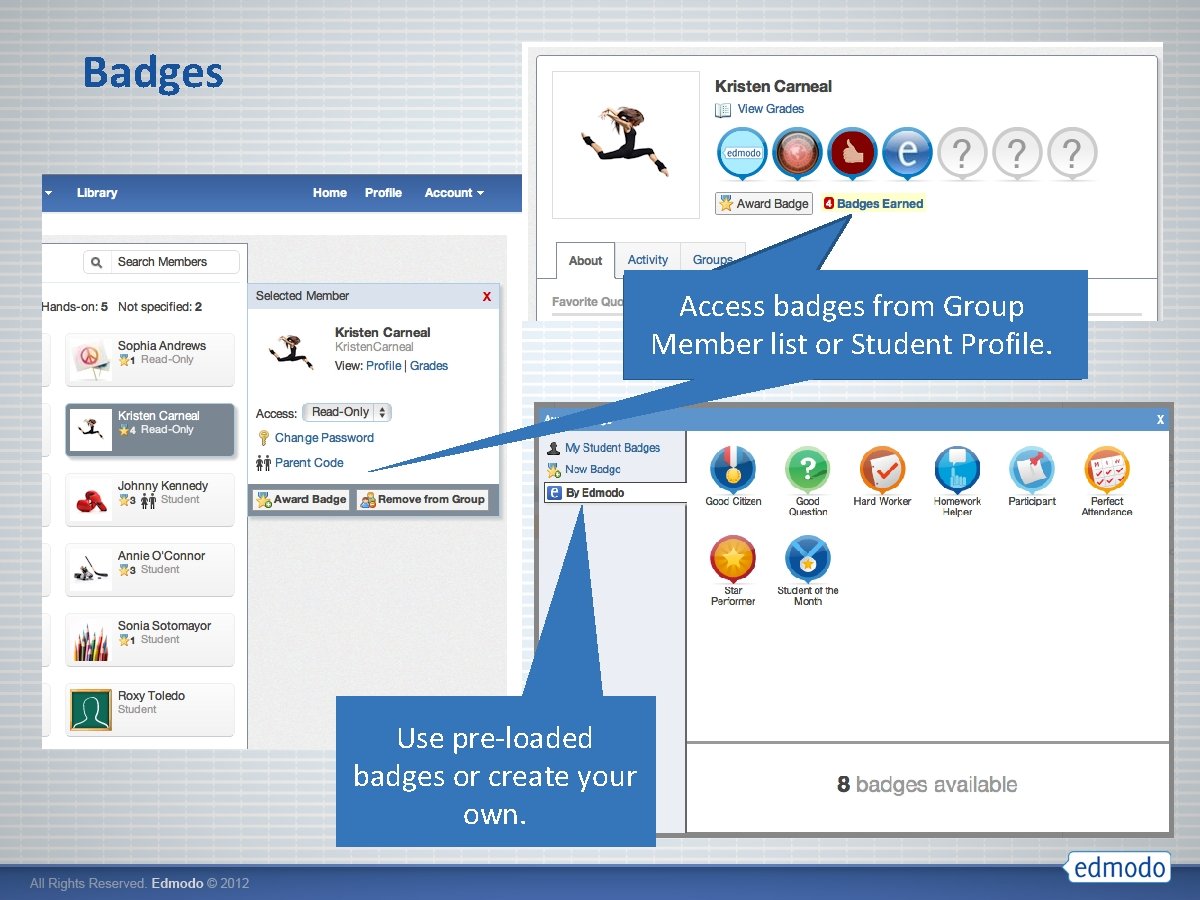Click the 'Hands-on: 5' filter text
This screenshot has width=1200, height=900.
(x=75, y=307)
